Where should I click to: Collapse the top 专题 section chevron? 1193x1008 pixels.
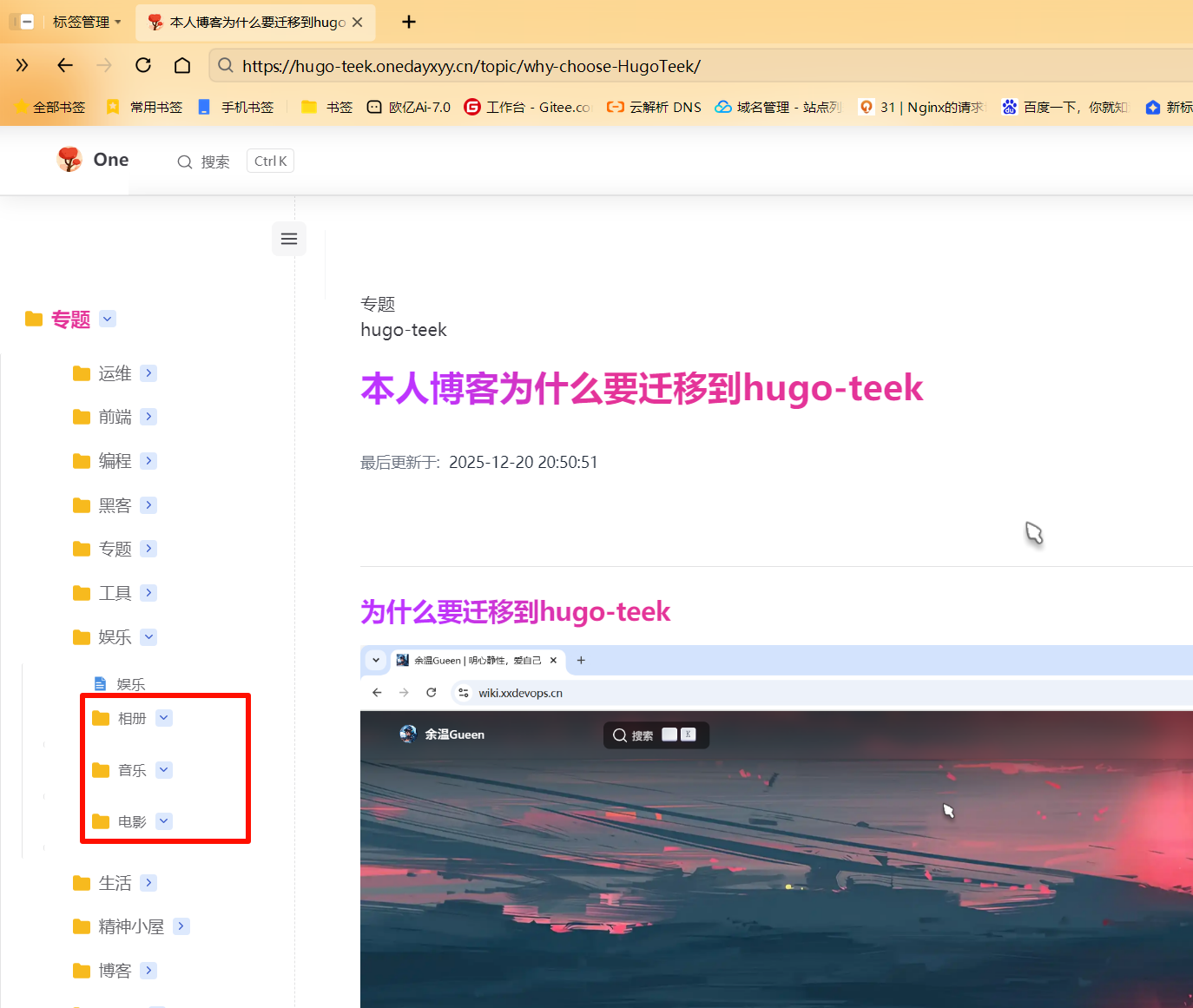tap(108, 319)
